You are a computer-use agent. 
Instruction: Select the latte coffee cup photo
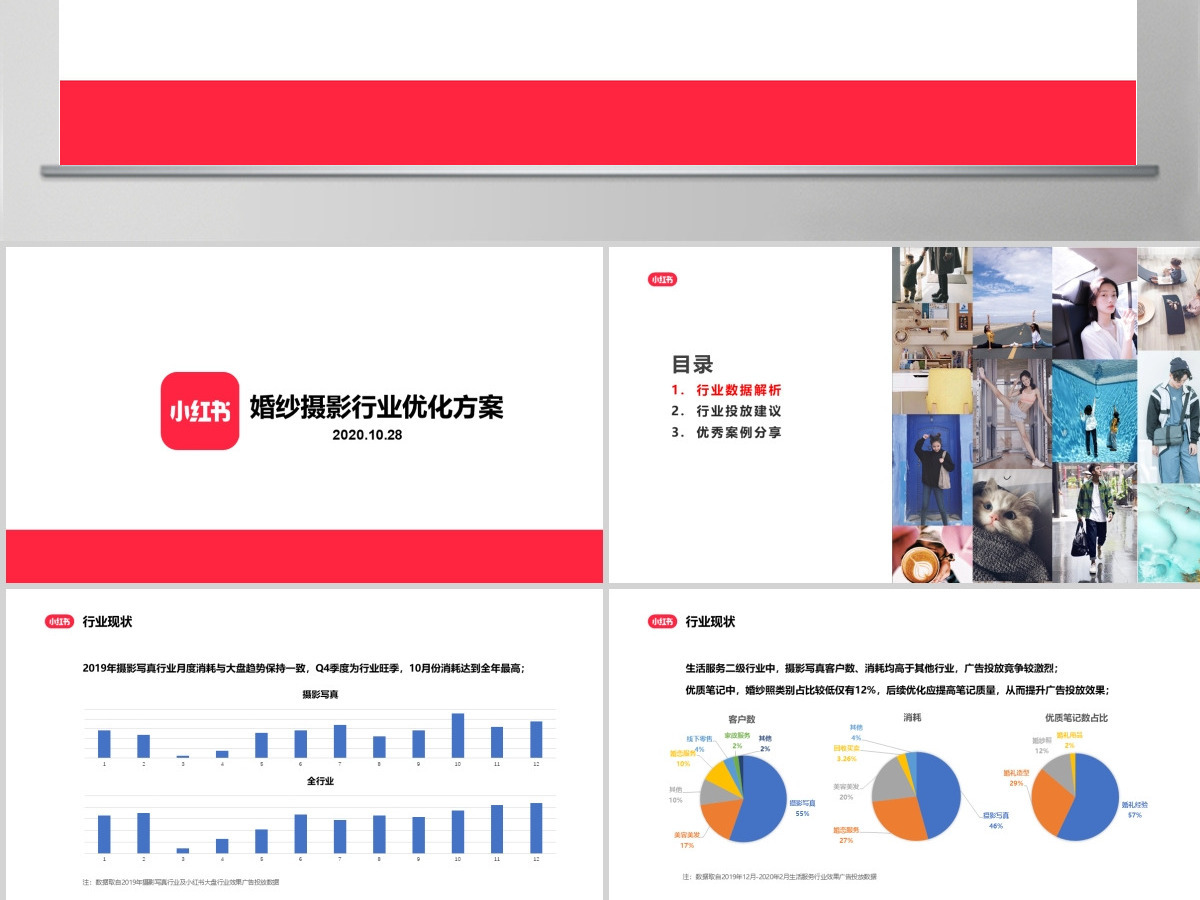[931, 555]
